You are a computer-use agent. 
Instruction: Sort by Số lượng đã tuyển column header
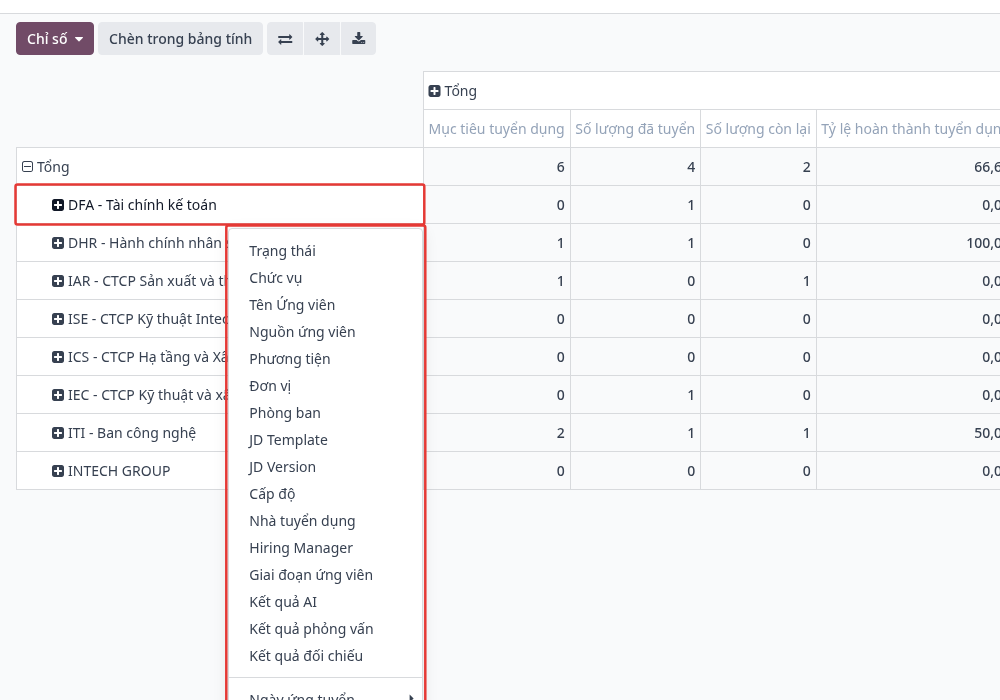(x=635, y=129)
